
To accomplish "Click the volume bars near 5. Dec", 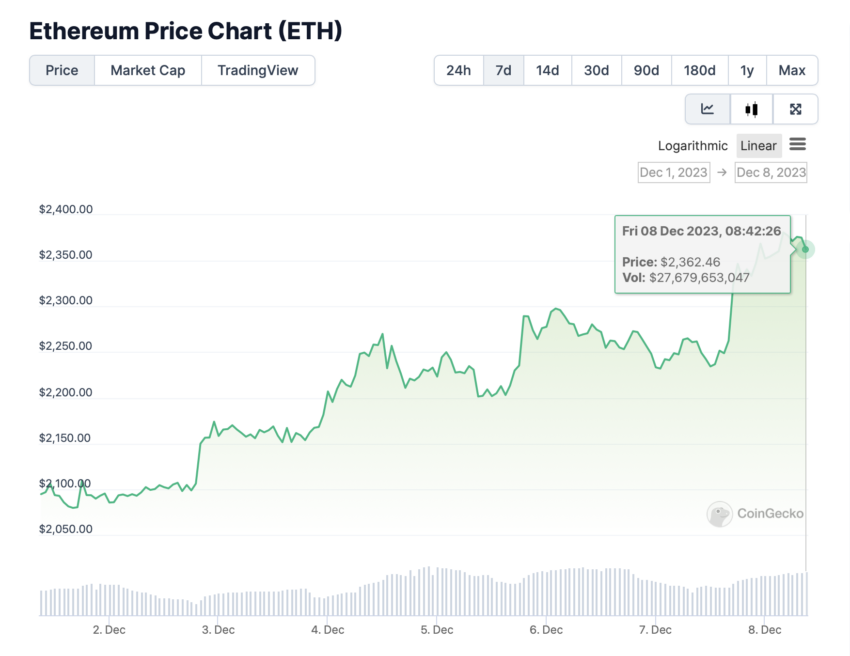I will pos(437,591).
